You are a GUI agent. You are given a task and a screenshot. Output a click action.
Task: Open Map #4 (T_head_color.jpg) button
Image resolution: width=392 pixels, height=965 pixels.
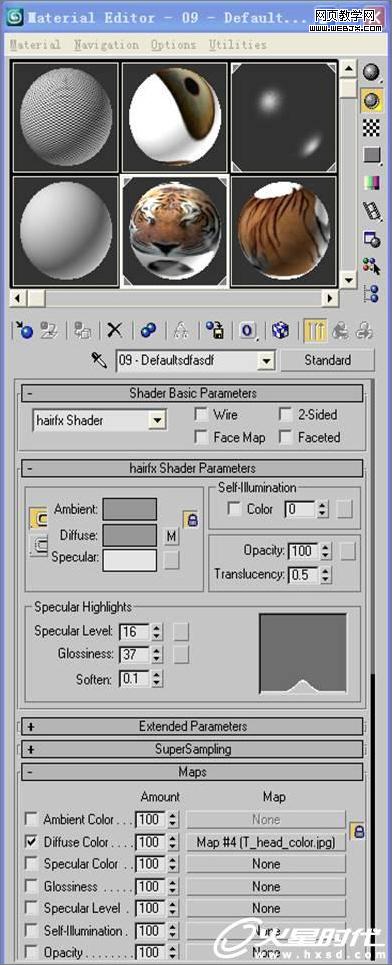(x=266, y=842)
